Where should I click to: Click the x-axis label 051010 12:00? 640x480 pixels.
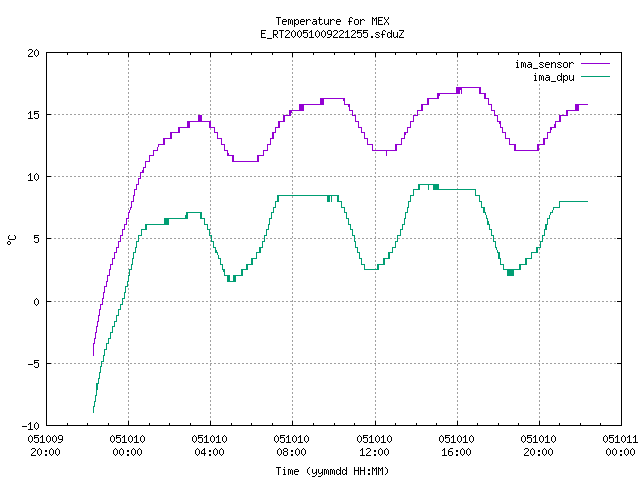[375, 446]
